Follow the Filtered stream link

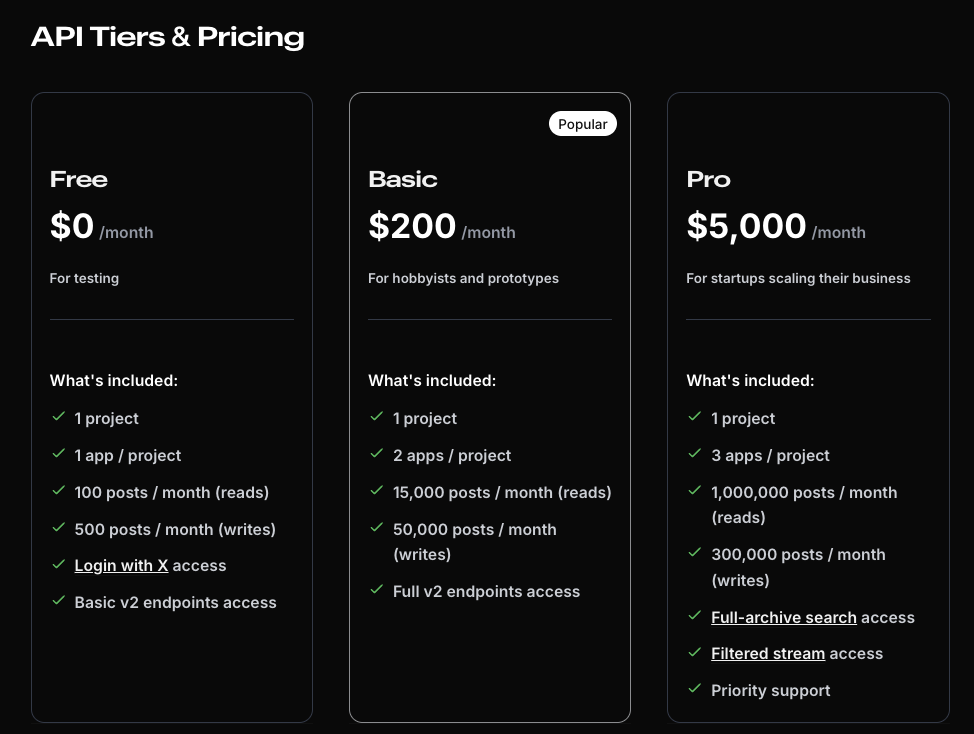(x=767, y=654)
